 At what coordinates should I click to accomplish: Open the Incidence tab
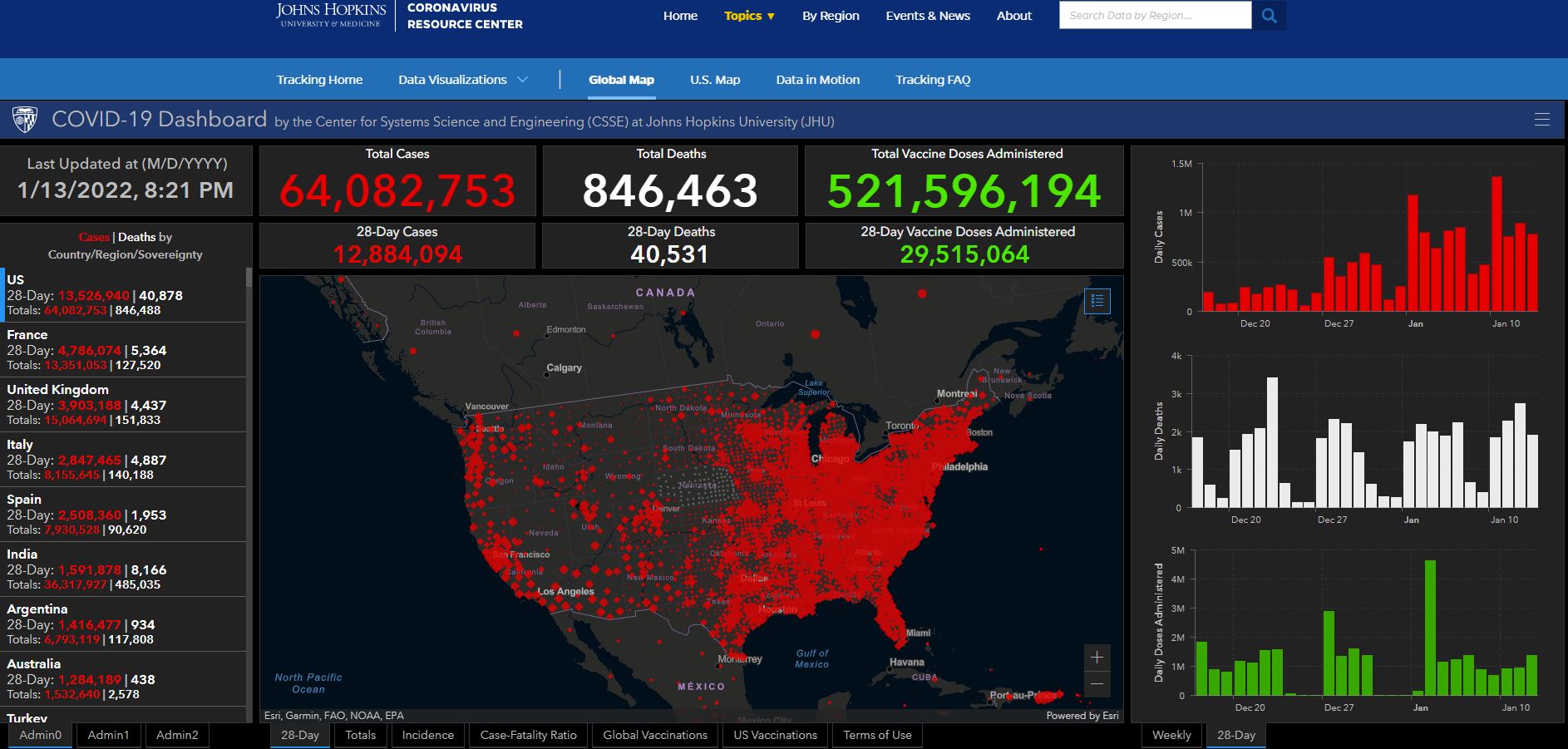click(428, 735)
